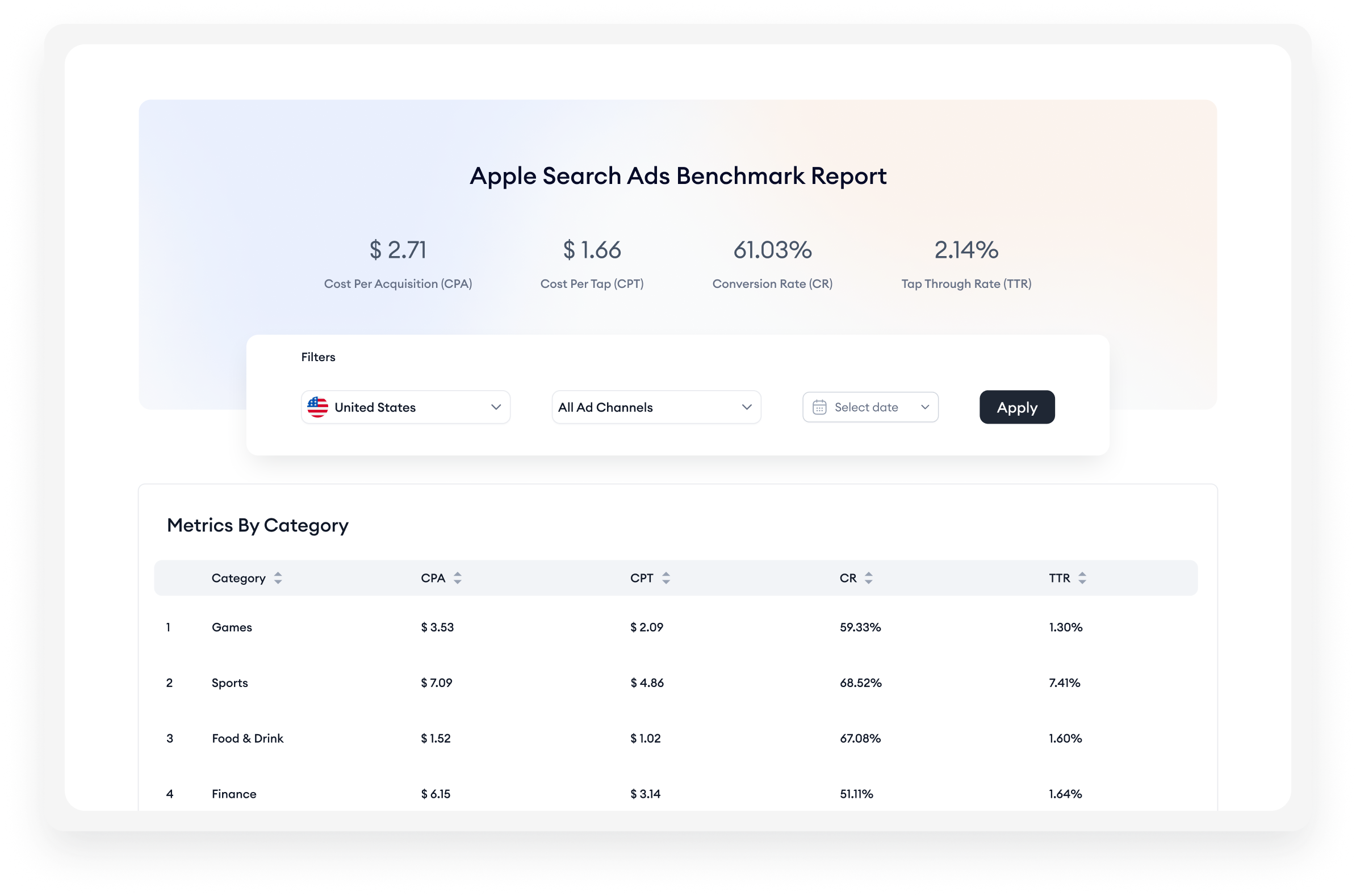Click row number 4 in table
The width and height of the screenshot is (1356, 896).
point(169,793)
